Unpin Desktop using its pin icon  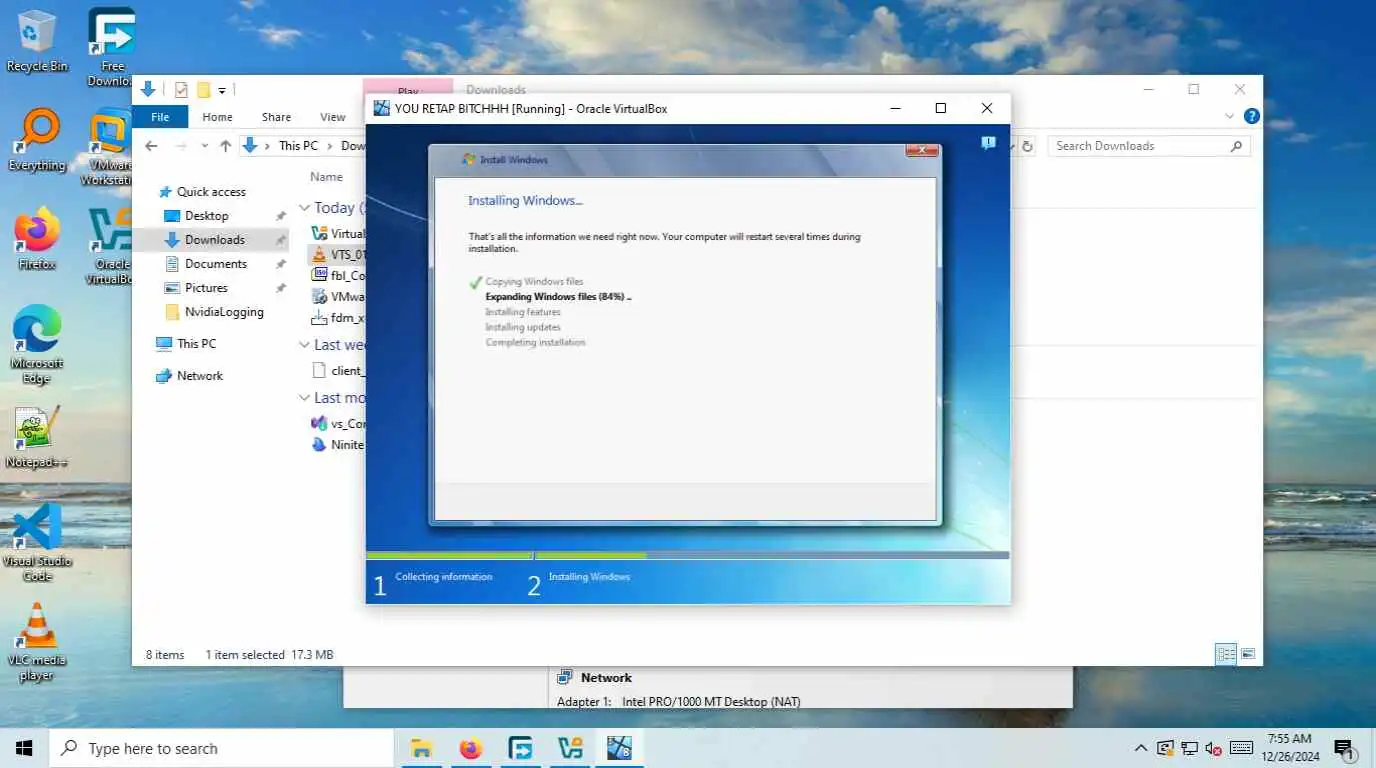point(280,216)
